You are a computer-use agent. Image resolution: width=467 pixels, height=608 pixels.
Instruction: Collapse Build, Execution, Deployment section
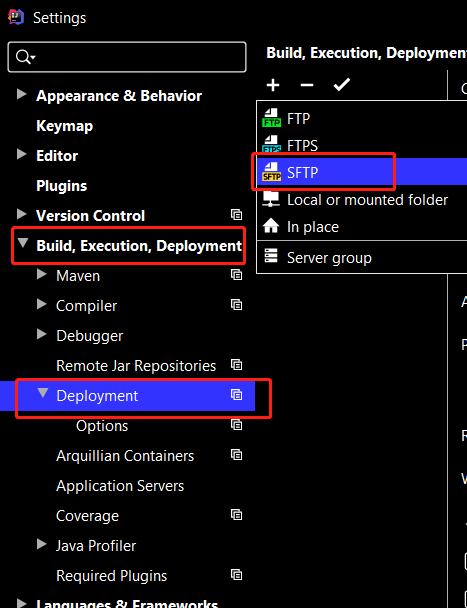pyautogui.click(x=23, y=244)
